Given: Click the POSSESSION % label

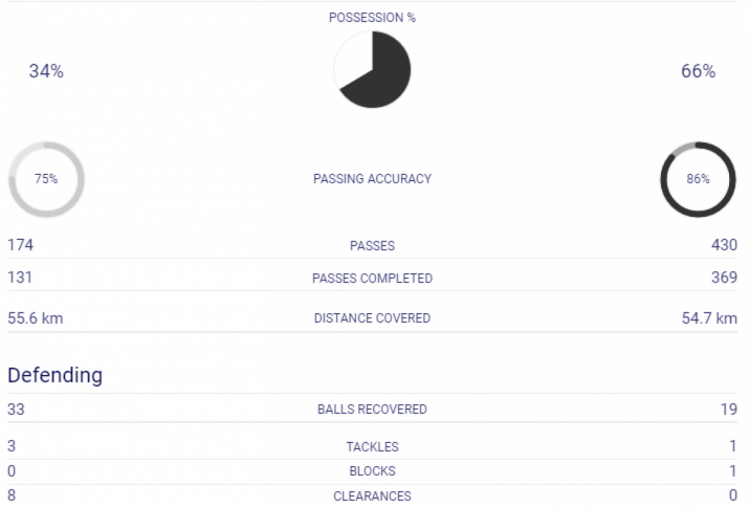Looking at the screenshot, I should point(372,18).
